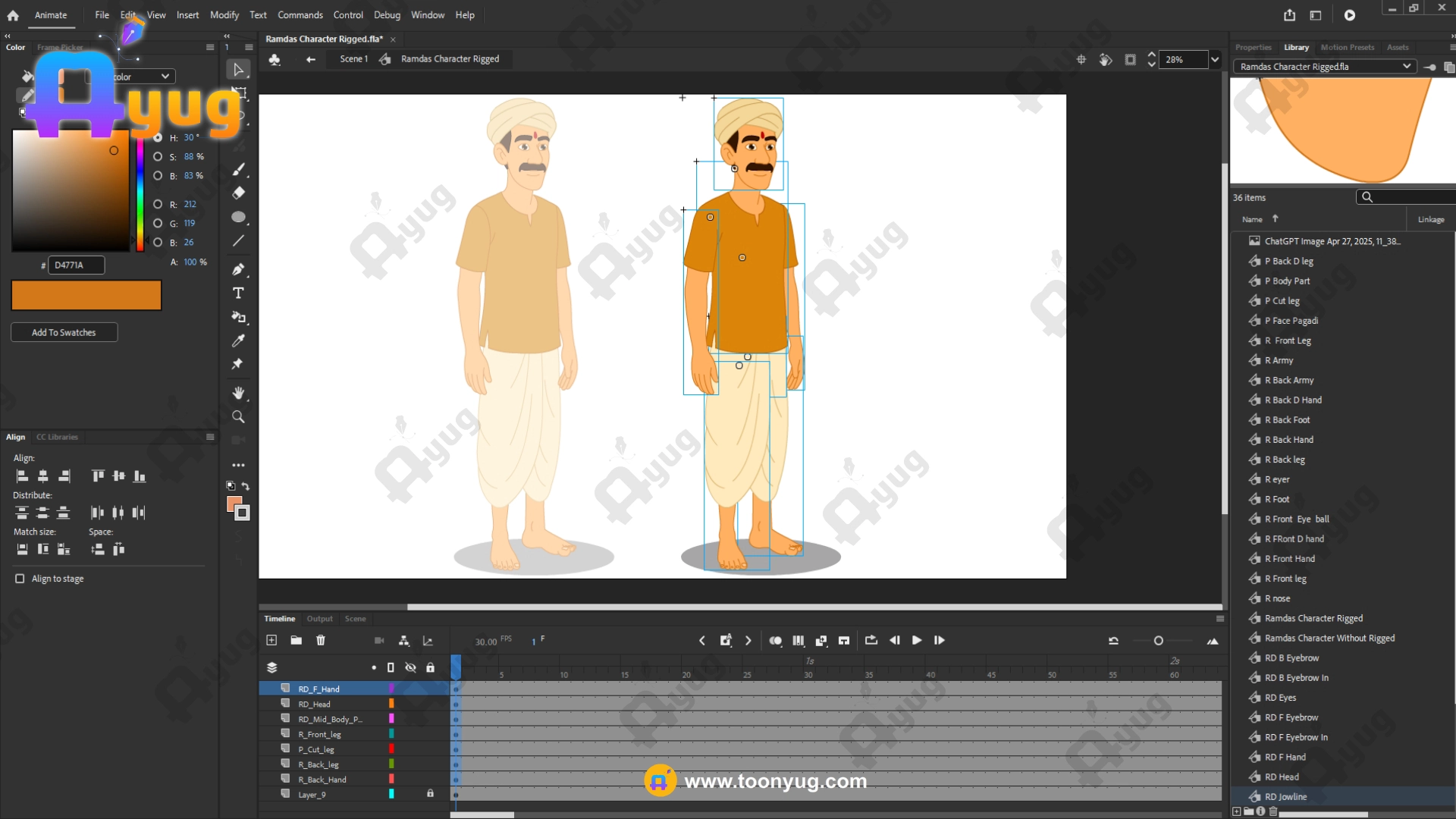Screen dimensions: 1456x819
Task: Switch to the Properties tab
Action: point(1253,47)
